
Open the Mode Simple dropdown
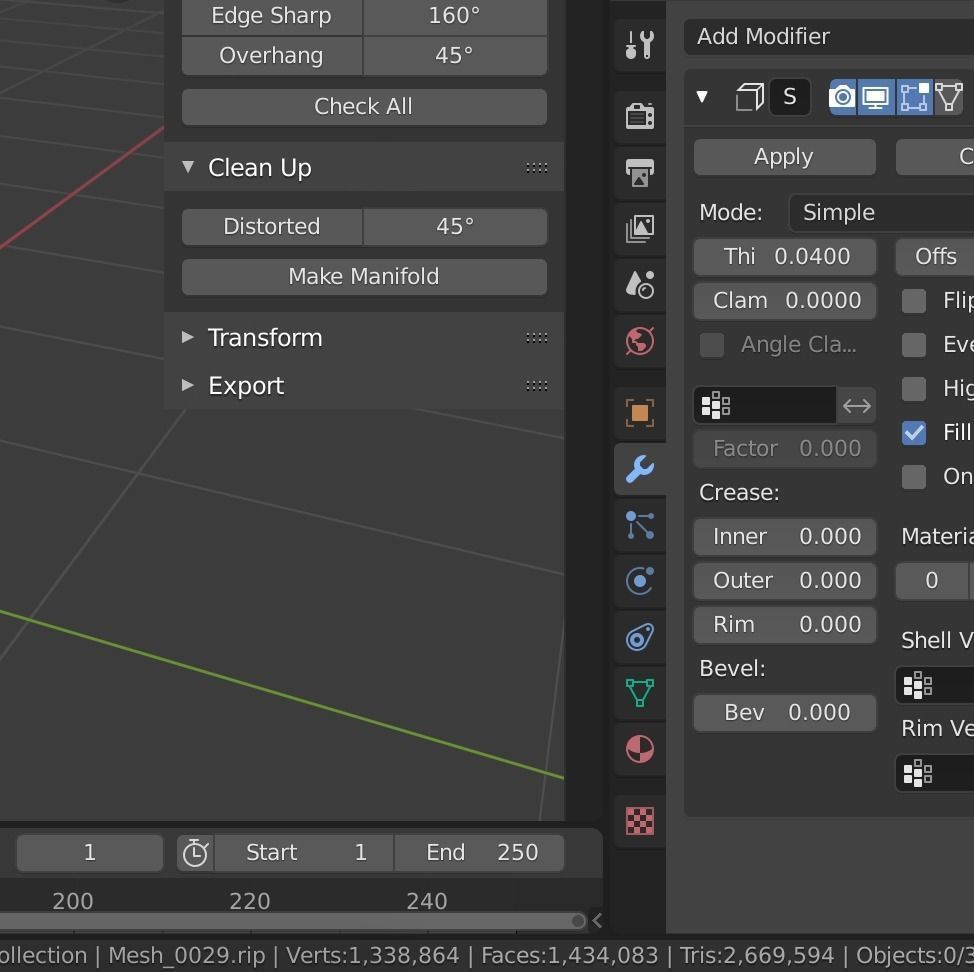pos(881,212)
